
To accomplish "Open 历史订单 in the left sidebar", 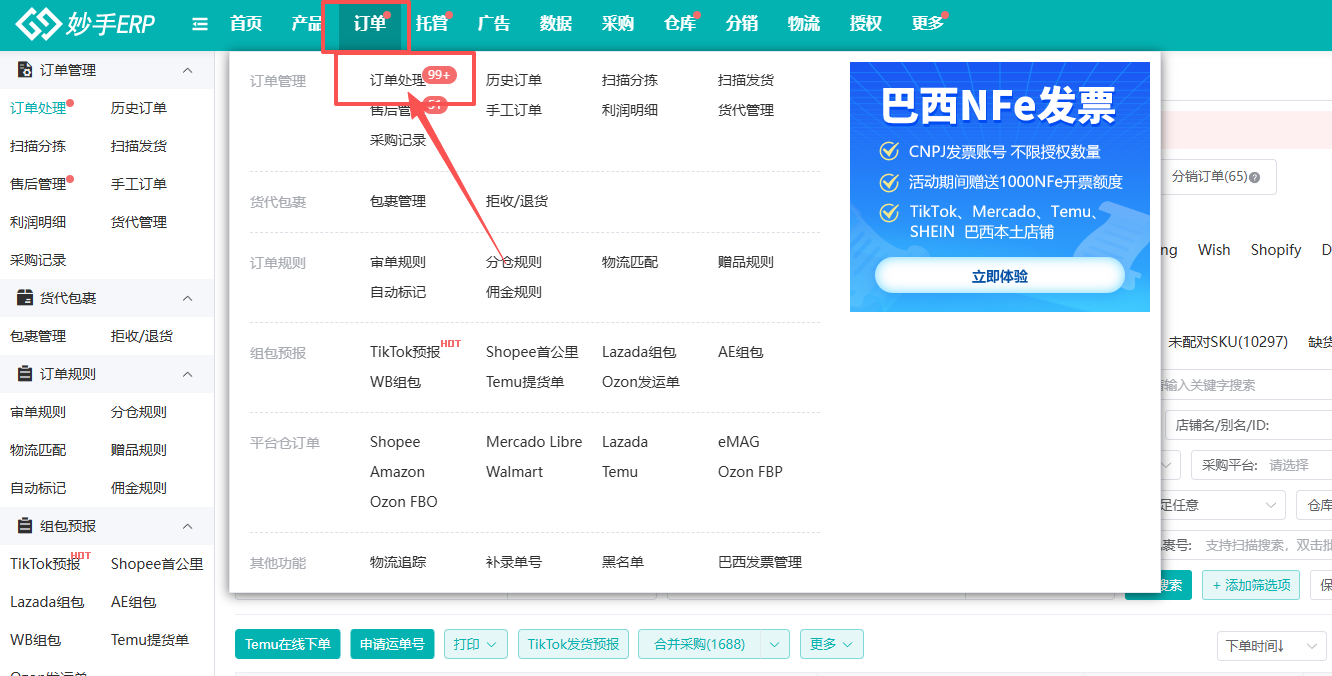I will click(x=139, y=108).
